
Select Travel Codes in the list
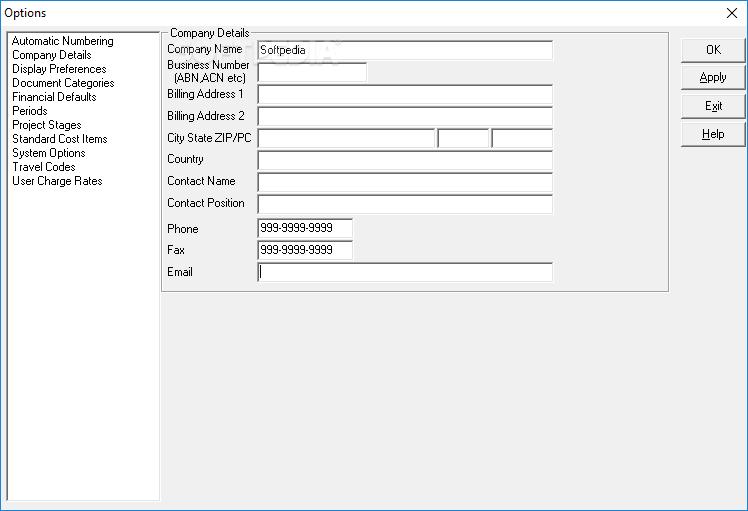43,167
